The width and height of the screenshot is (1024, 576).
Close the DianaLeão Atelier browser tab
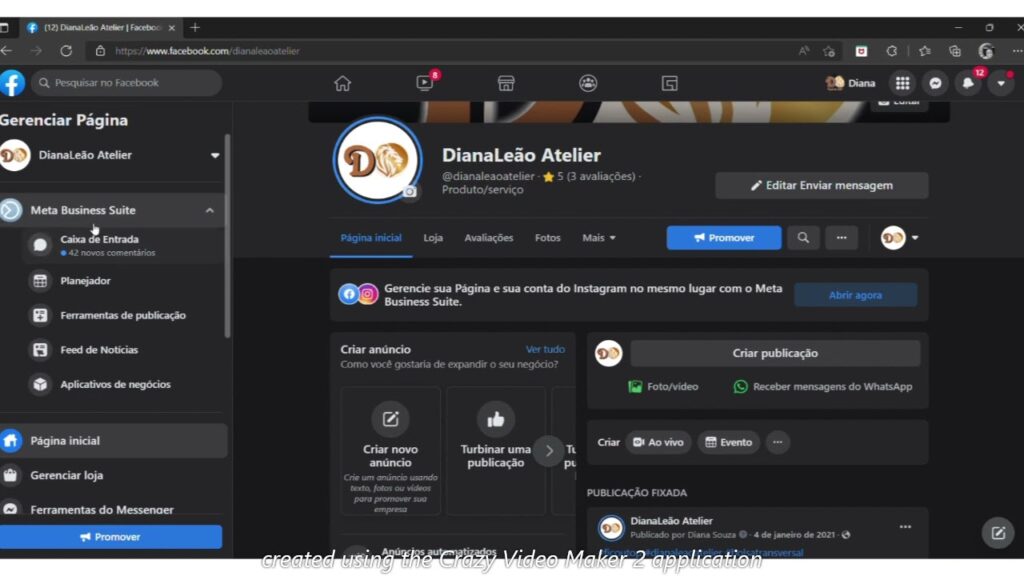pos(172,27)
